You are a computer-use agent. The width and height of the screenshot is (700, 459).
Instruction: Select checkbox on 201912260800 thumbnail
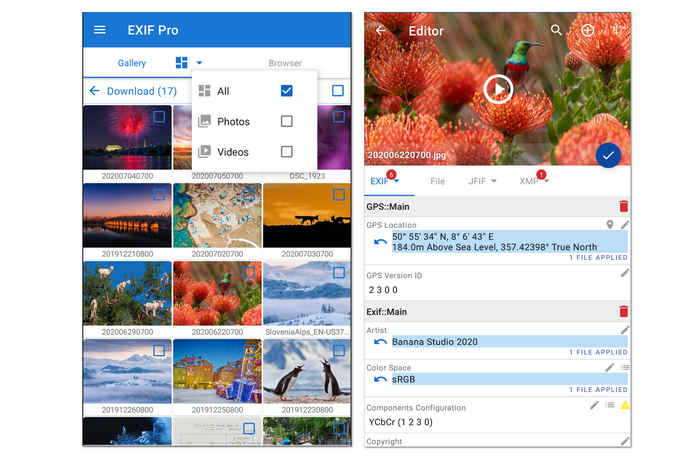point(159,351)
